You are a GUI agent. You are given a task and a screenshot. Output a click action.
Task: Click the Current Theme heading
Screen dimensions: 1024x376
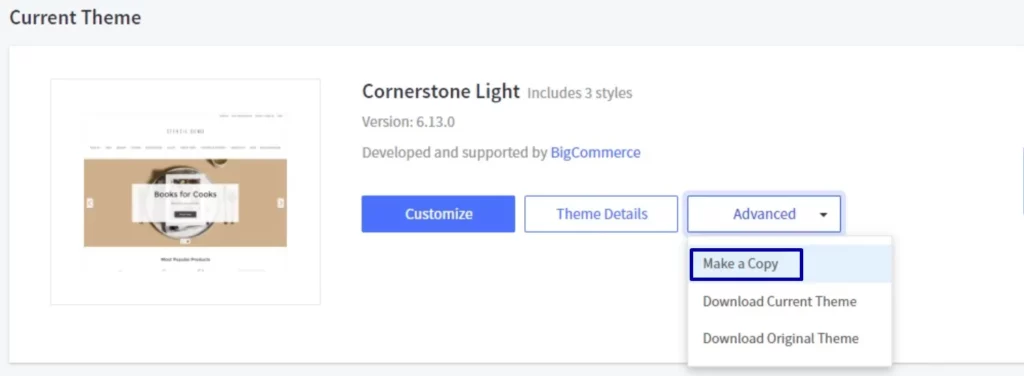74,18
